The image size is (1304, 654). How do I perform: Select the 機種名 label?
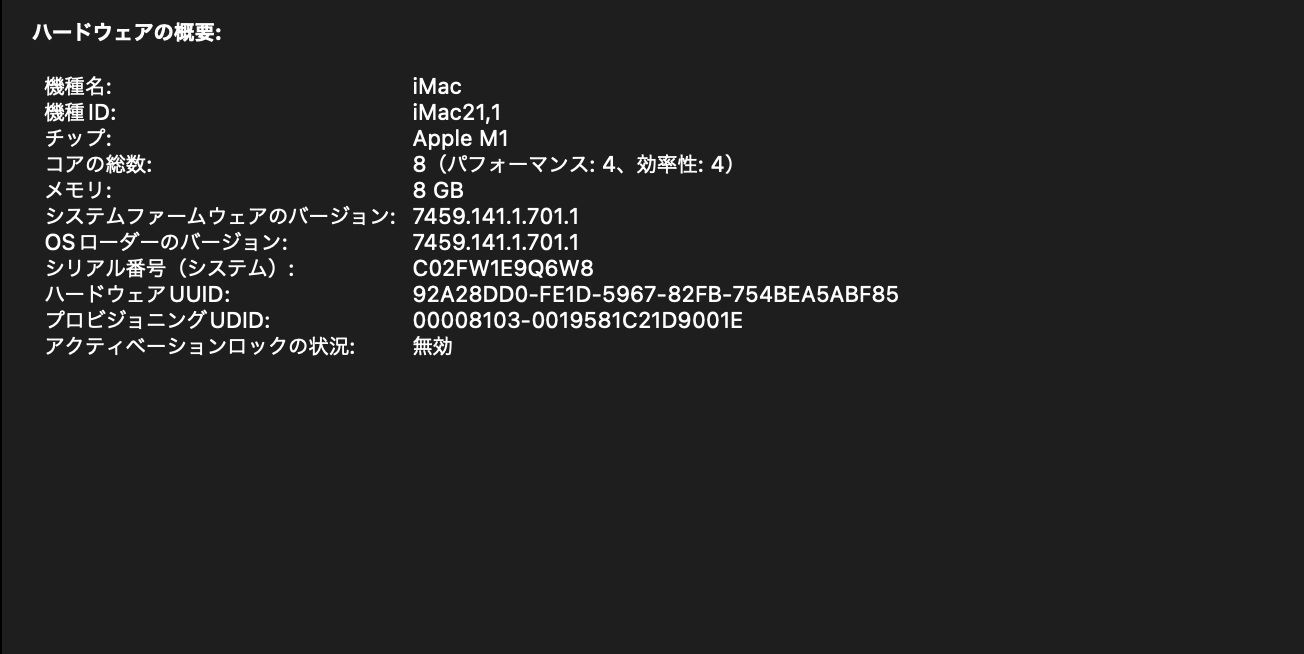78,86
